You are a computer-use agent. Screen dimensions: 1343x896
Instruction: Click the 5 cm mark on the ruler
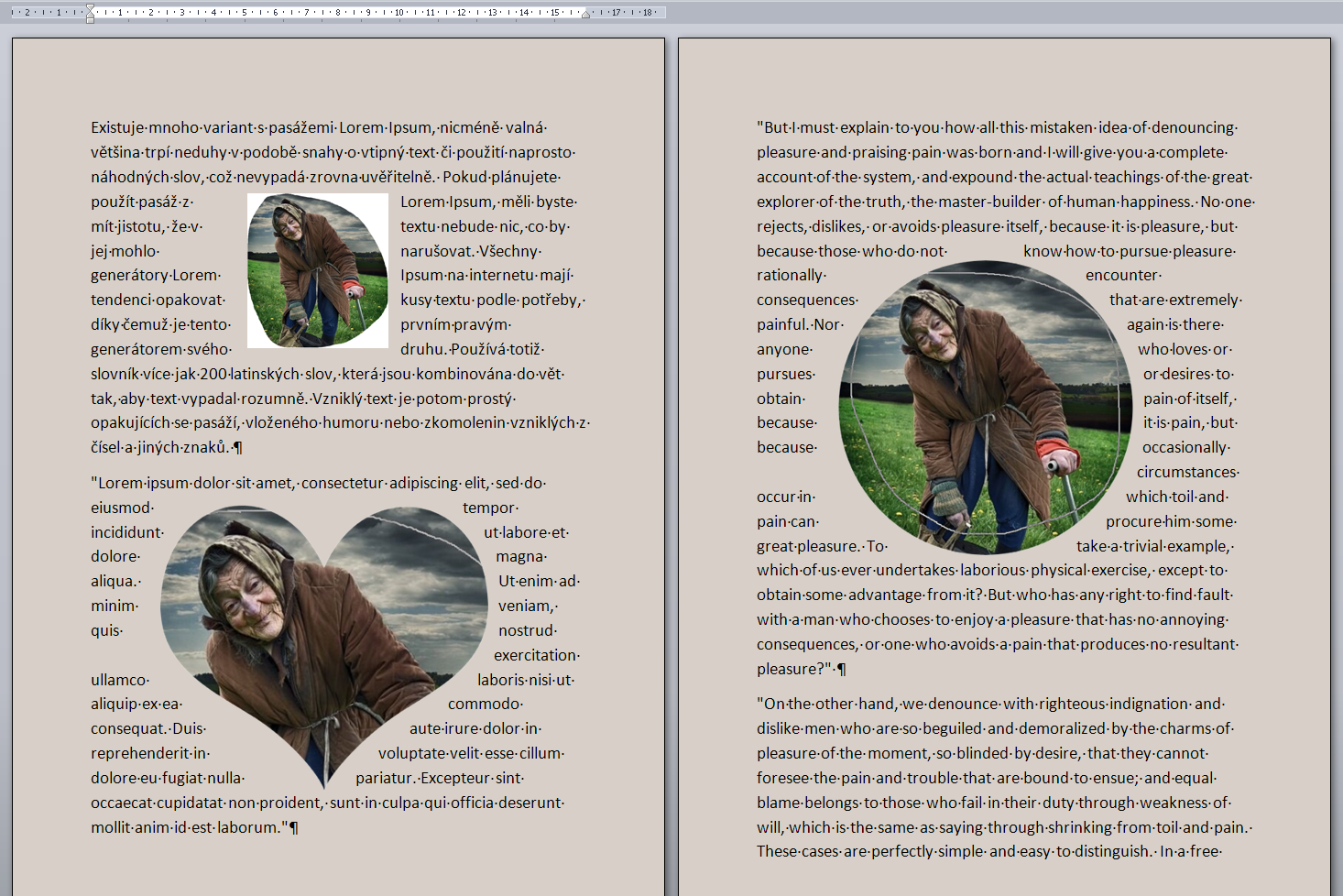tap(244, 13)
